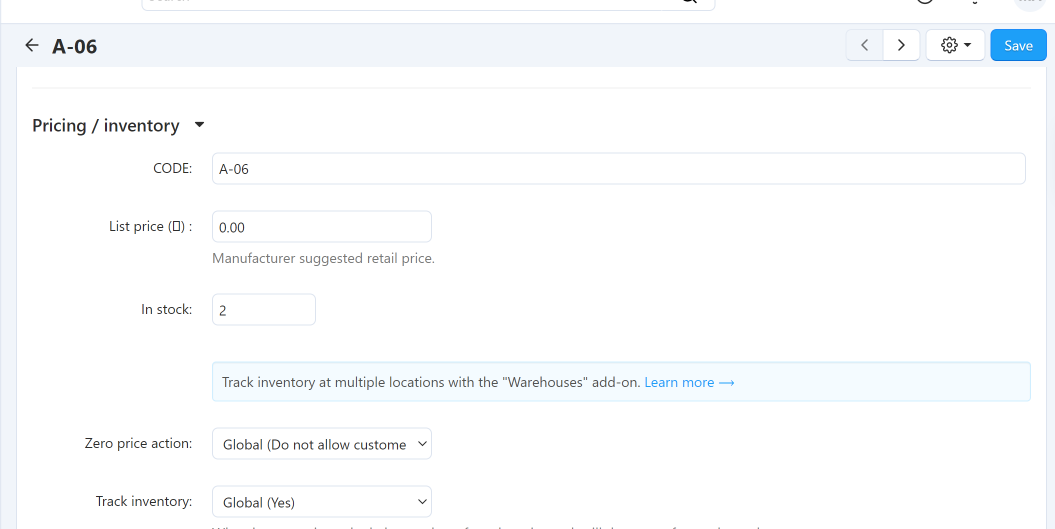Open the Zero price action dropdown
1055x529 pixels.
pyautogui.click(x=322, y=444)
